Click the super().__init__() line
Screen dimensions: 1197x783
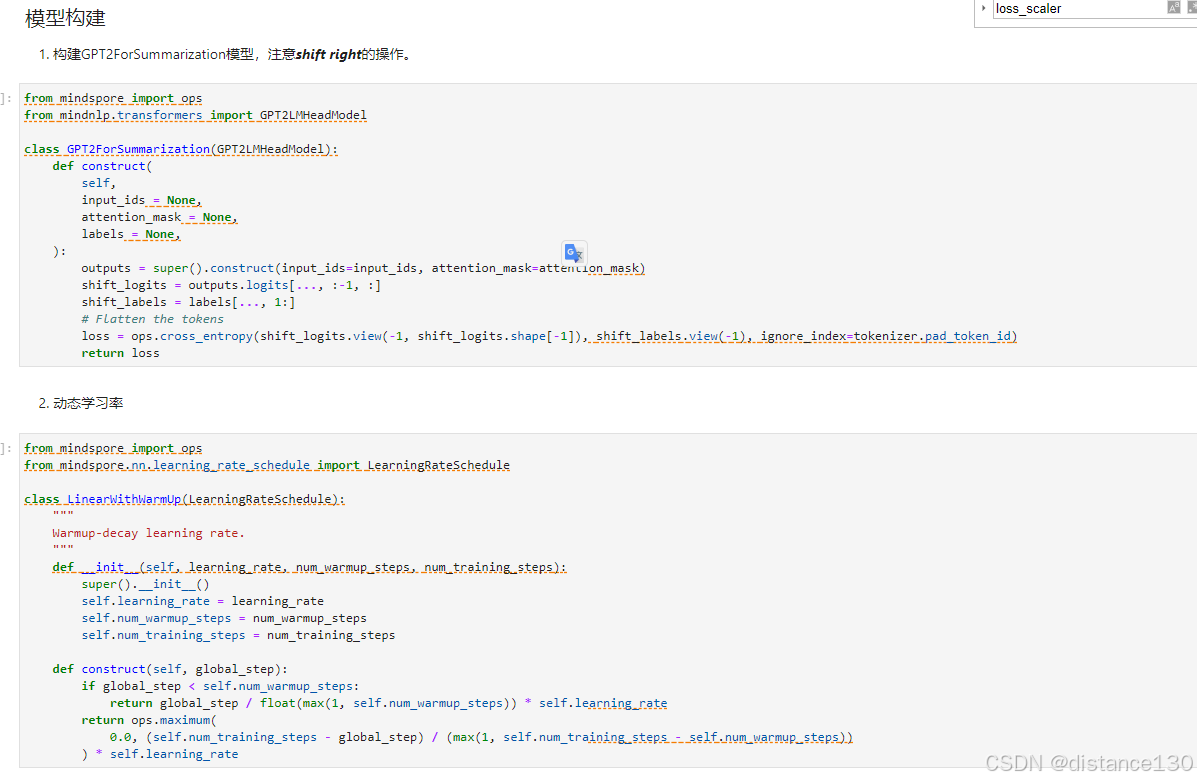(145, 584)
